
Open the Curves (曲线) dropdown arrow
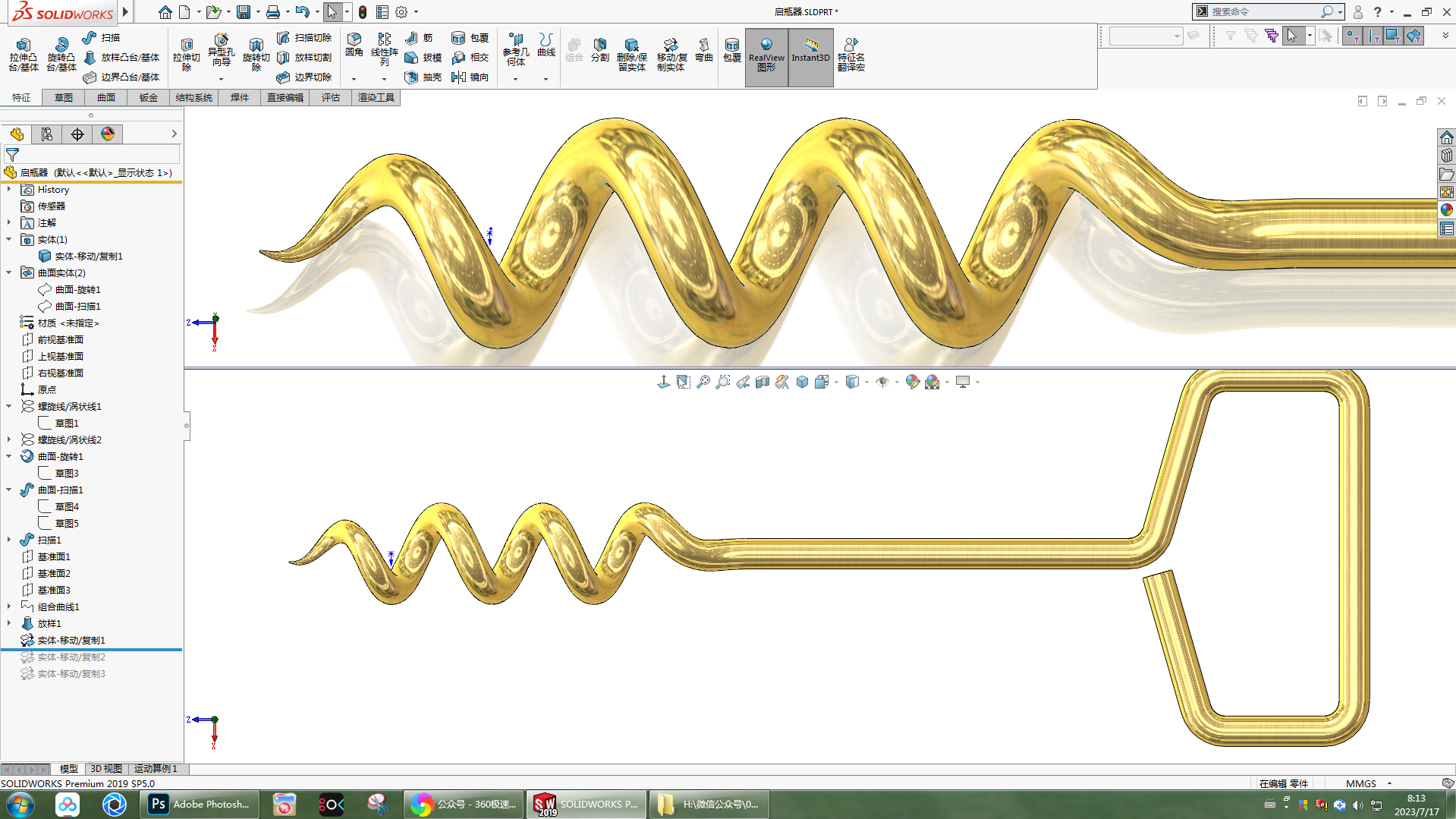tap(546, 79)
